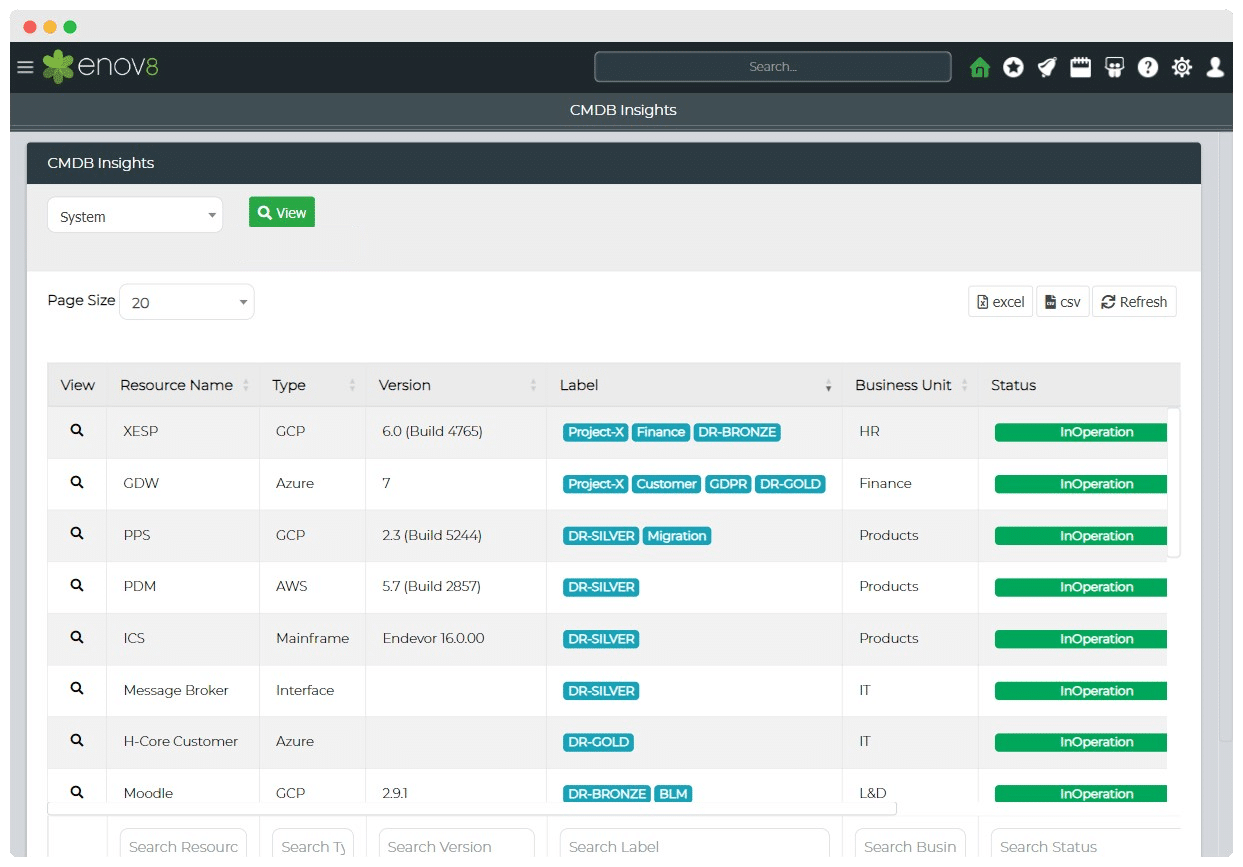Open the Page Size dropdown
The width and height of the screenshot is (1243, 867).
(x=187, y=302)
